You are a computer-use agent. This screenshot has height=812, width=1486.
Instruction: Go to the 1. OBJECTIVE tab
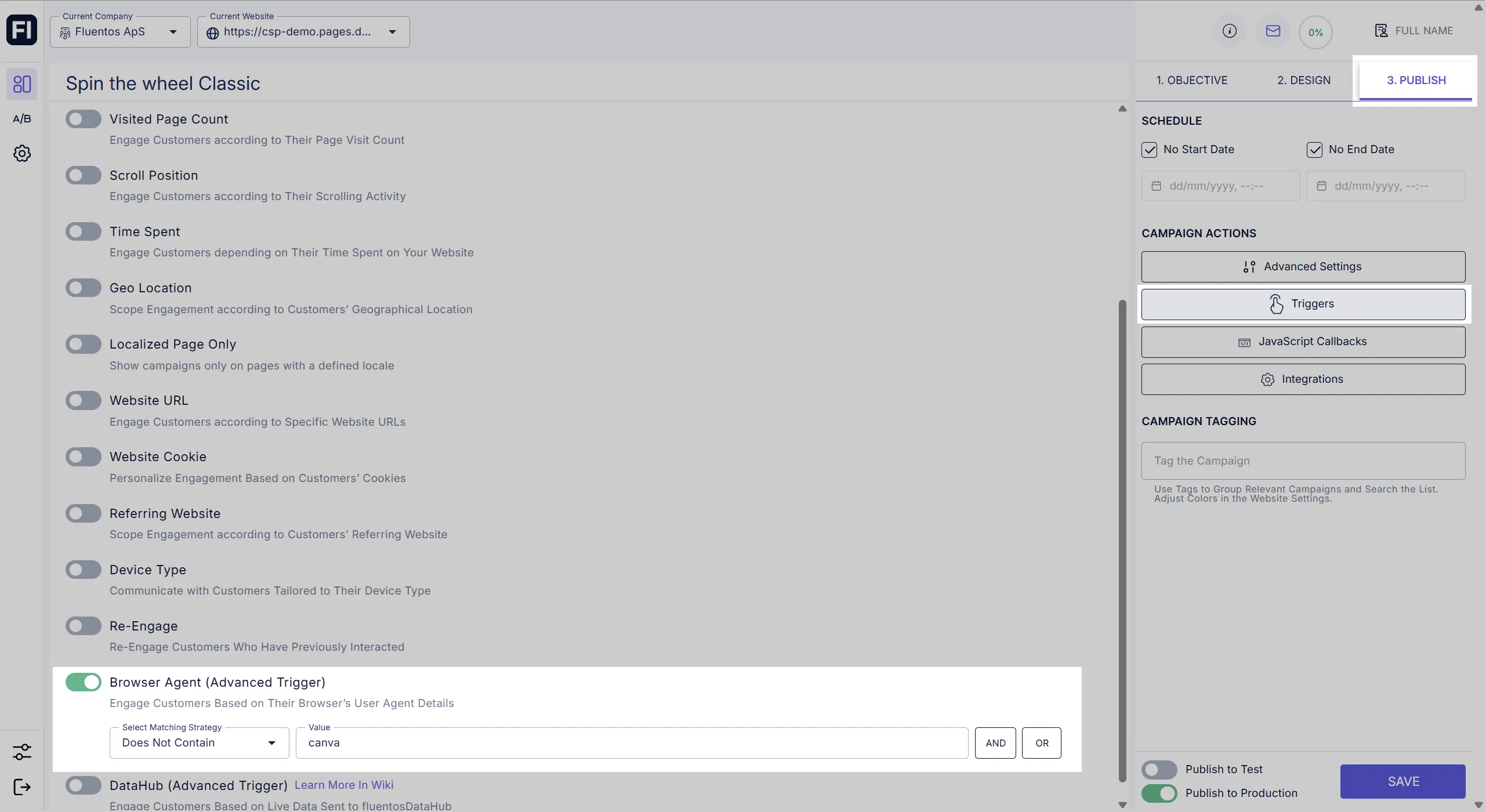tap(1191, 81)
